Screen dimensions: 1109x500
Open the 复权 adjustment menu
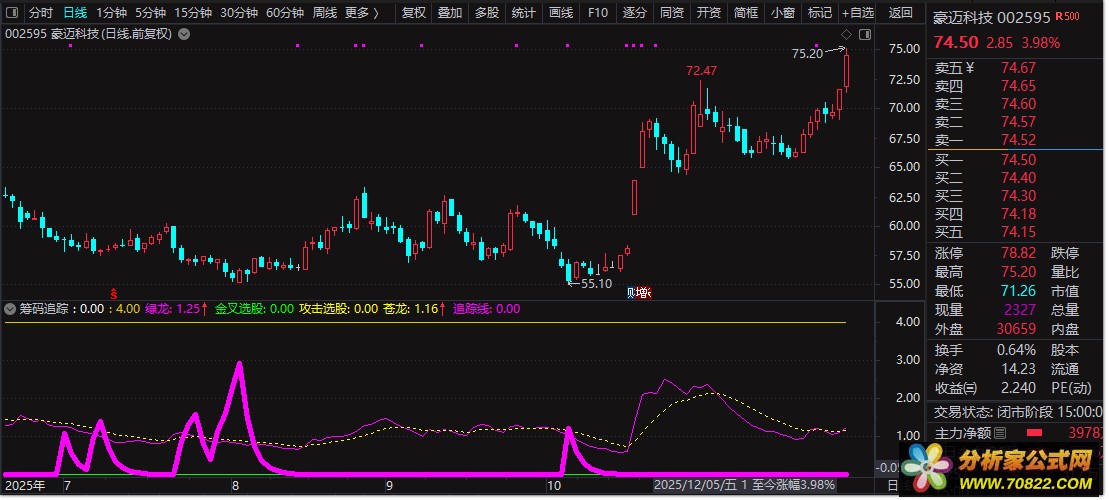pos(414,13)
